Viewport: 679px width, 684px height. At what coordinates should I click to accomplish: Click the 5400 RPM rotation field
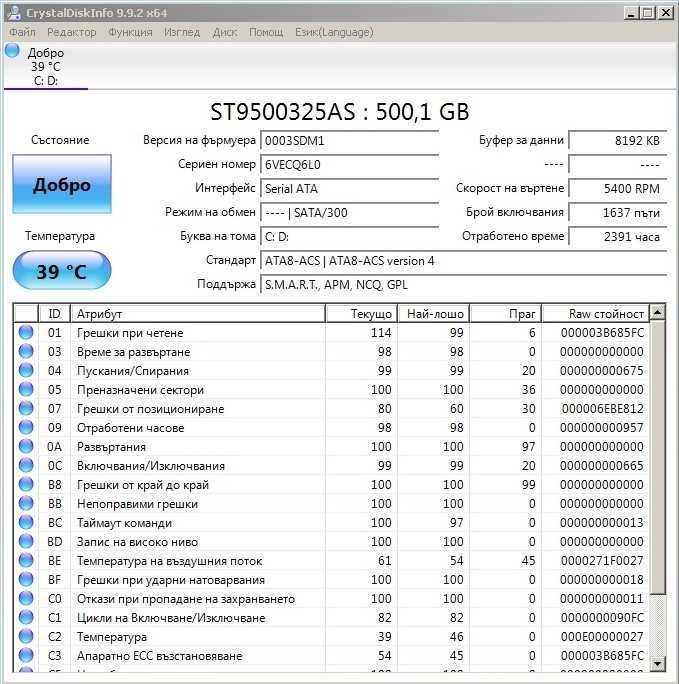pyautogui.click(x=618, y=188)
